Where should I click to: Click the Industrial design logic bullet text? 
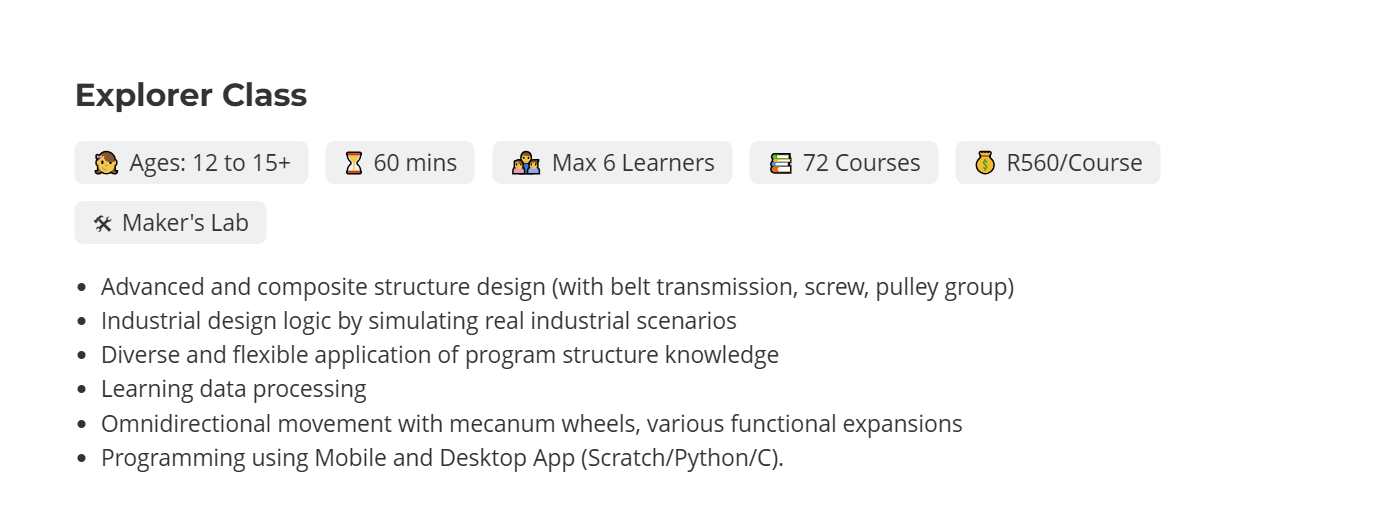pos(419,321)
